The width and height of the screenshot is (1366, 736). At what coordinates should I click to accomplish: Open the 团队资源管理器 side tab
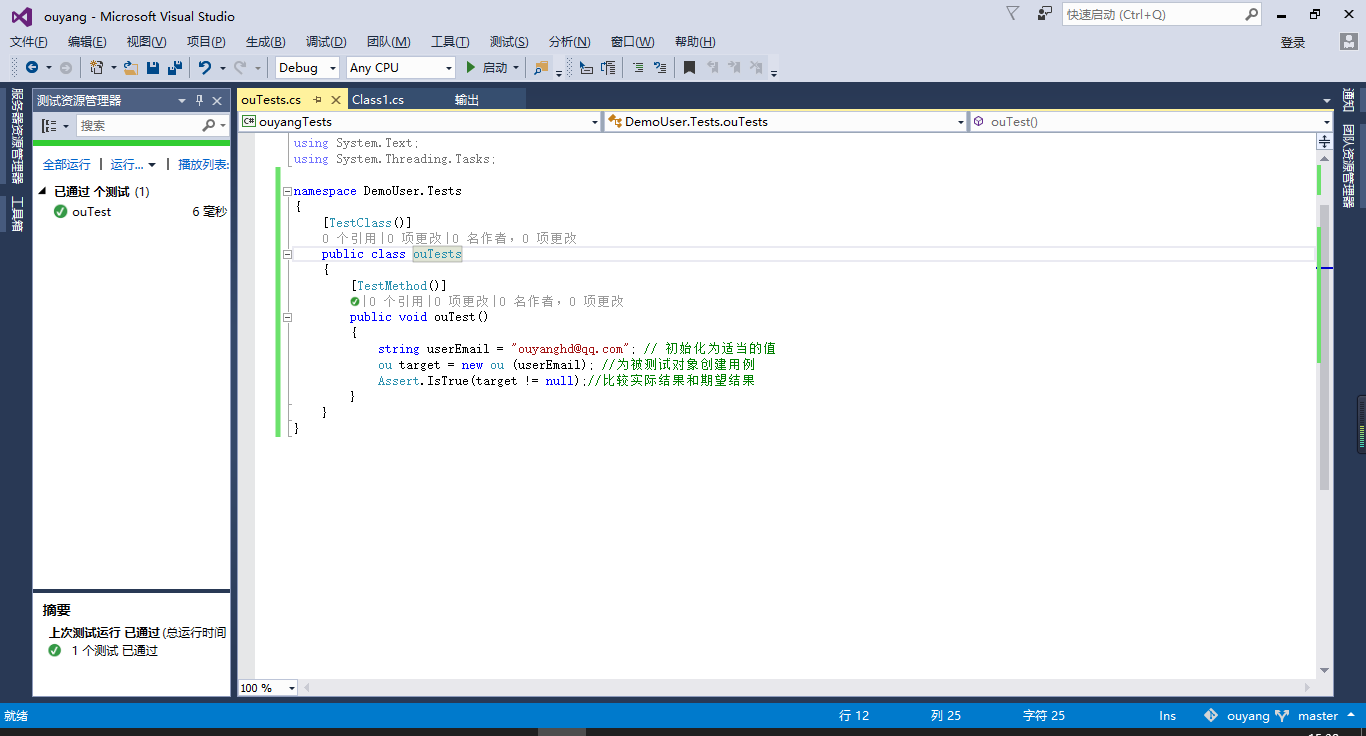pyautogui.click(x=1348, y=164)
